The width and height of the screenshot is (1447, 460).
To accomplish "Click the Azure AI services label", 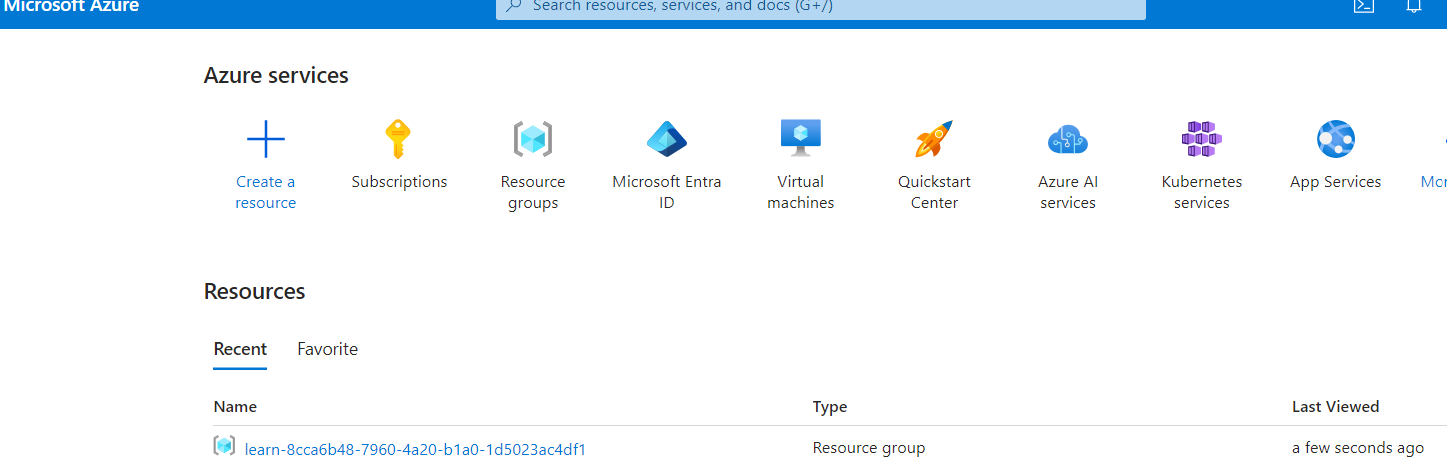I will pos(1068,192).
